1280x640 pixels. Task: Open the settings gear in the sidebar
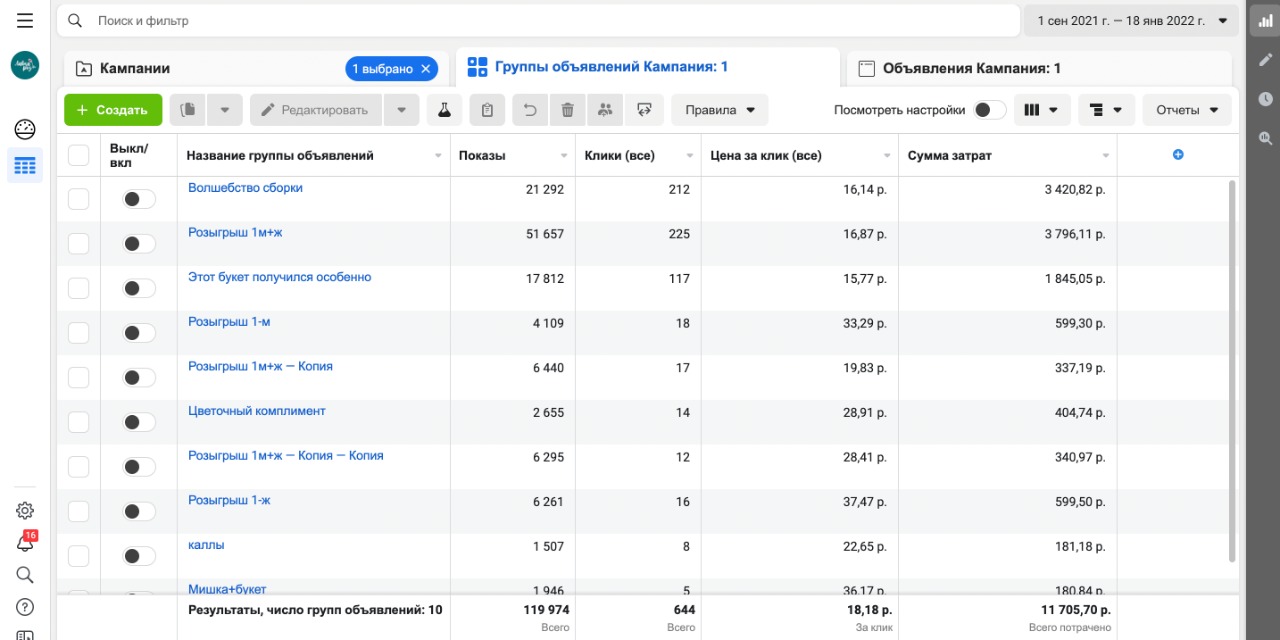pos(25,511)
